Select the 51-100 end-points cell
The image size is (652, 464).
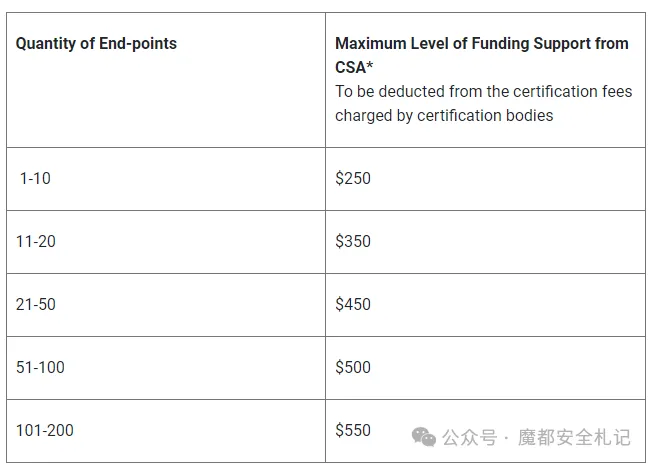(x=166, y=368)
